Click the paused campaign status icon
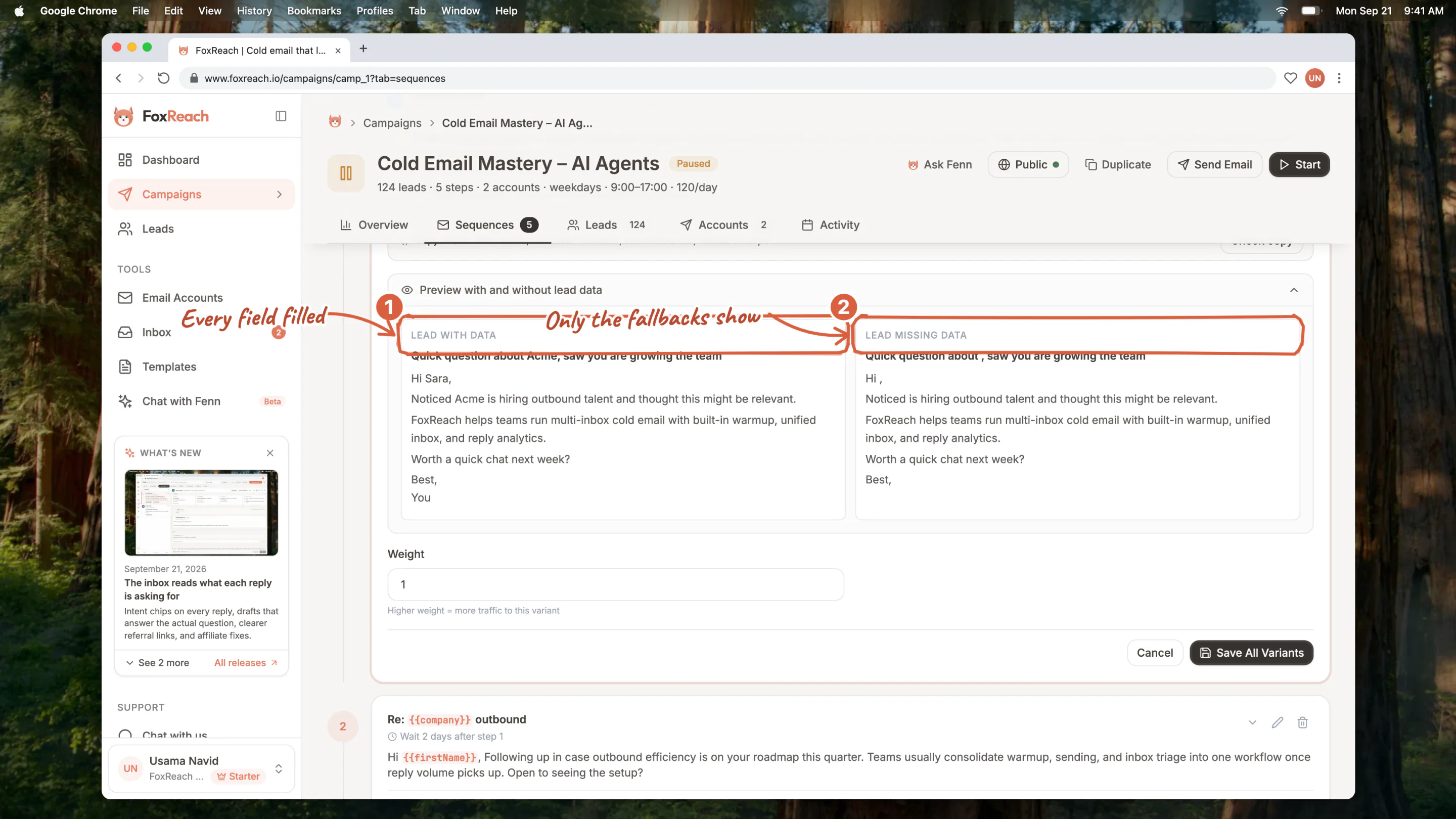1456x819 pixels. pos(346,173)
